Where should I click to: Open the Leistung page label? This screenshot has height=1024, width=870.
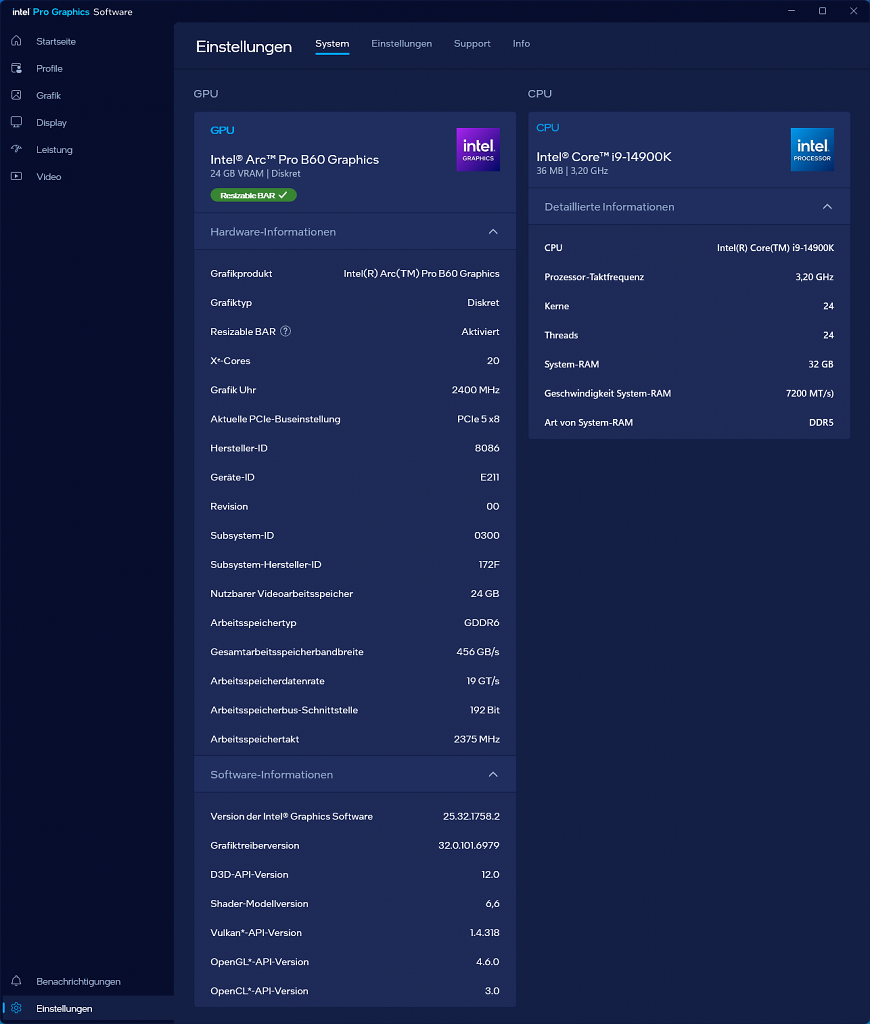(x=54, y=150)
